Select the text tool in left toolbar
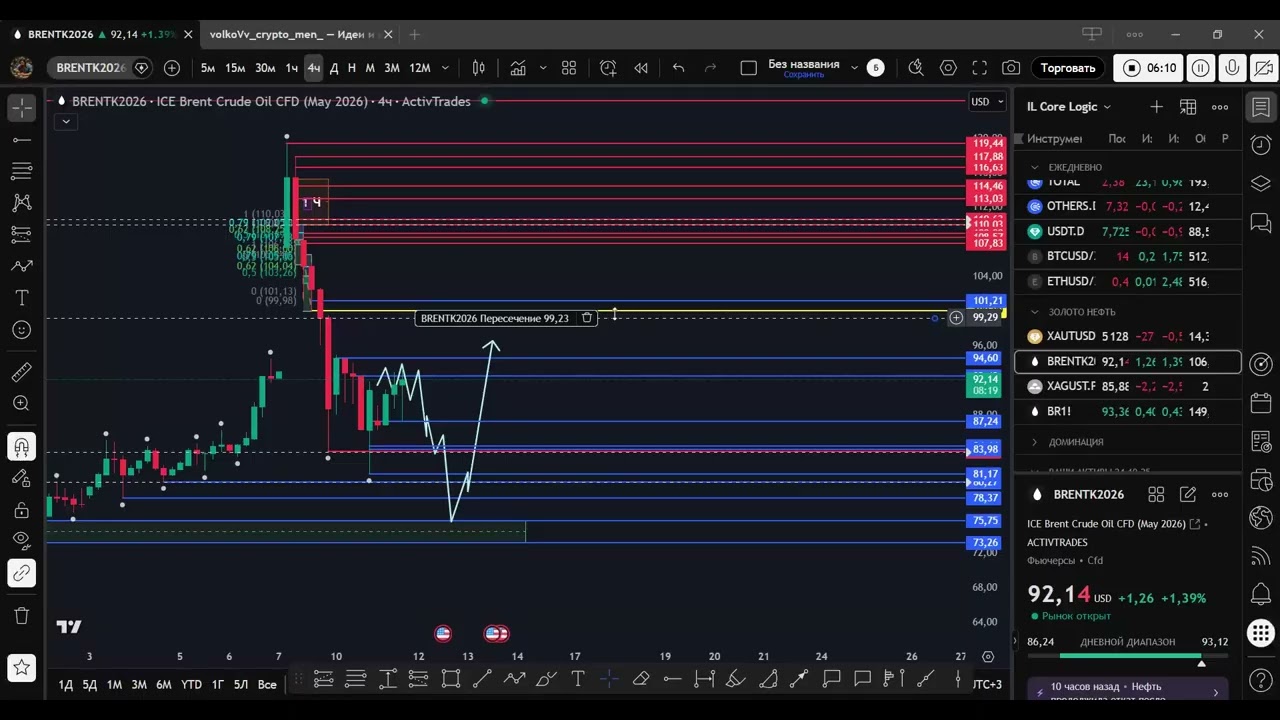 tap(21, 298)
